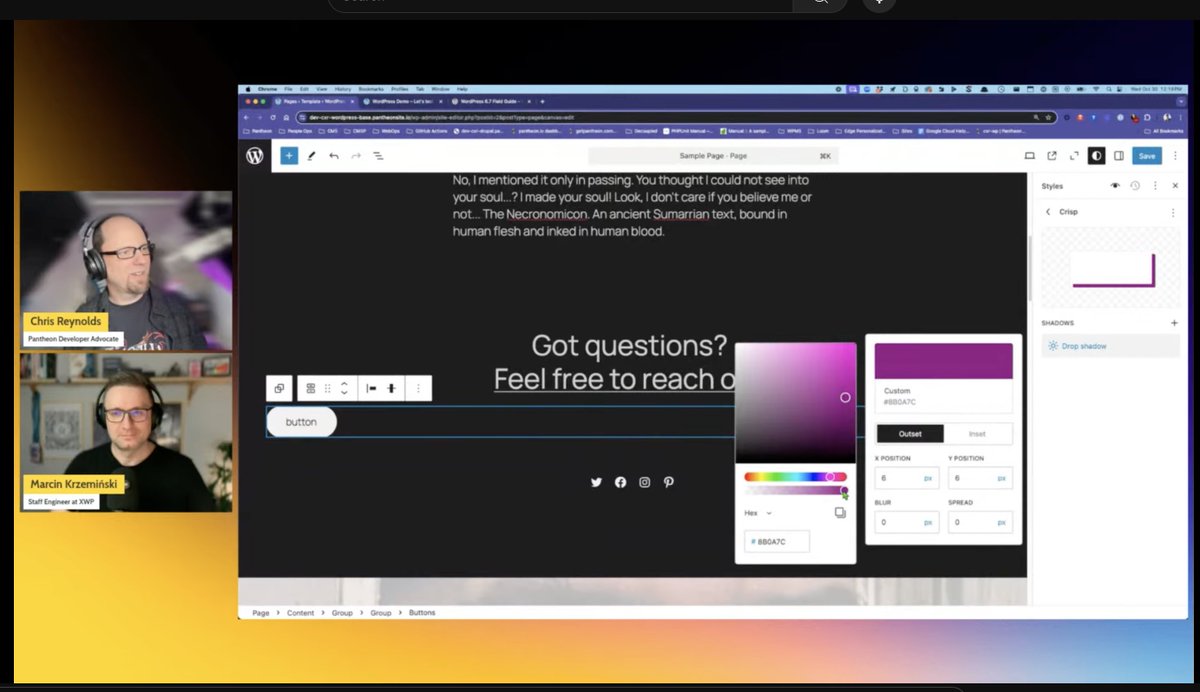Select Content in the block breadcrumb
This screenshot has height=692, width=1200.
tap(300, 612)
